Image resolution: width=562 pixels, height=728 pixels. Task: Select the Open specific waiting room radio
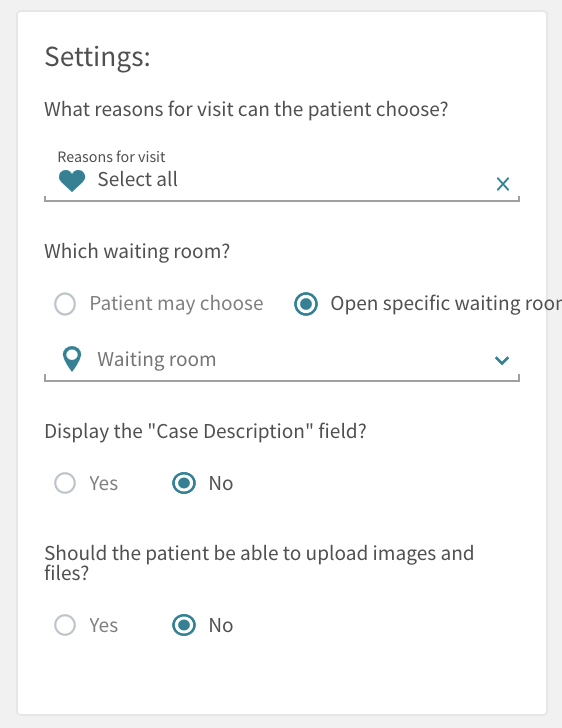click(x=306, y=304)
